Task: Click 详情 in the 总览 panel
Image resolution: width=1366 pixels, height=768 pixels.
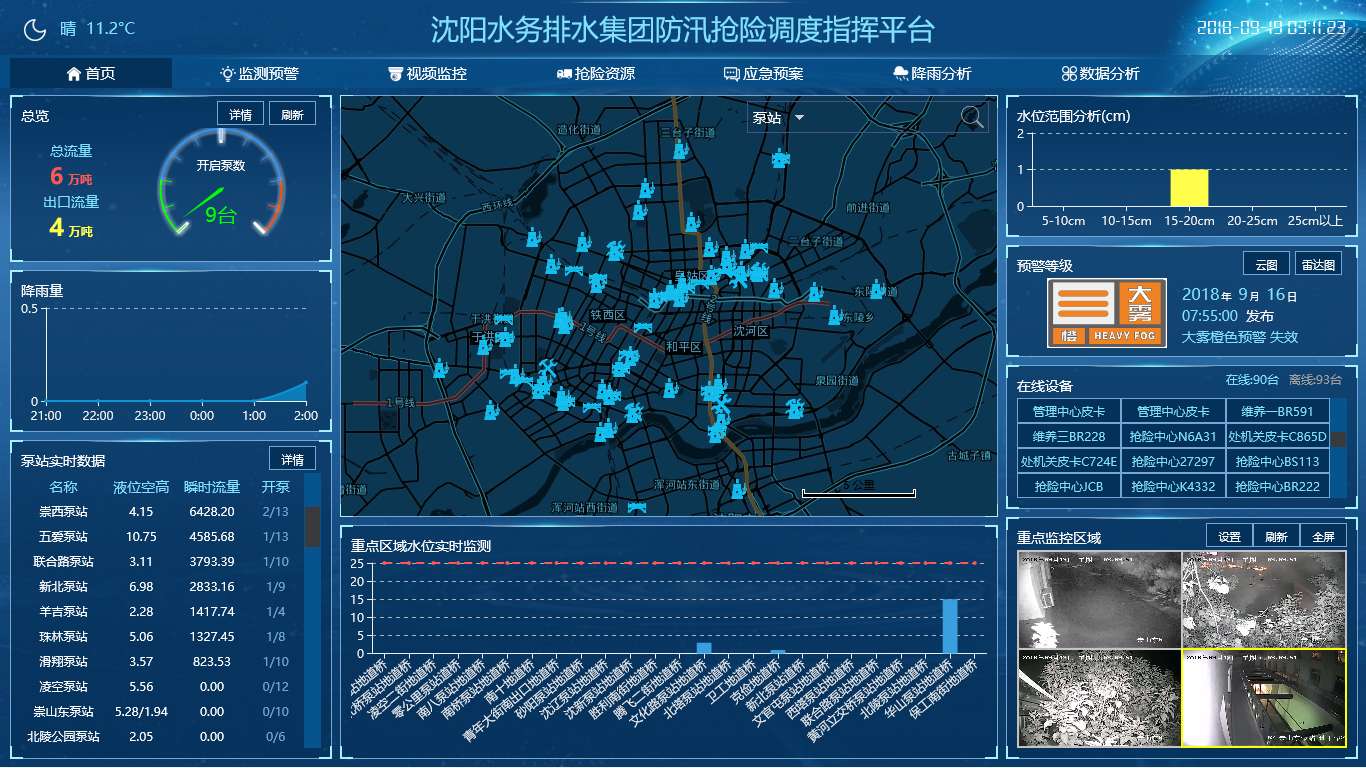Action: 240,113
